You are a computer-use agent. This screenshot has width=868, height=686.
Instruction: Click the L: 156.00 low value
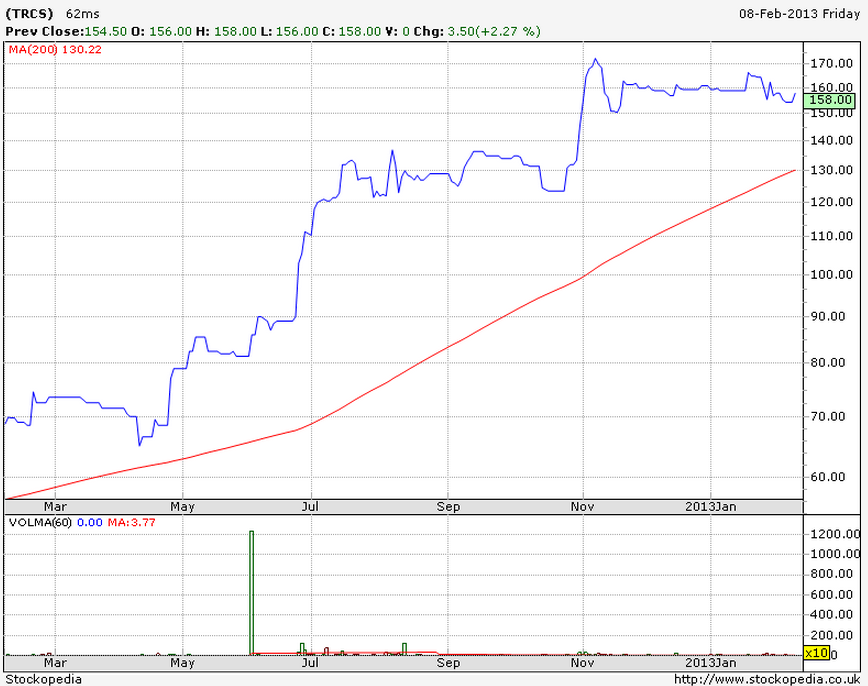[290, 32]
